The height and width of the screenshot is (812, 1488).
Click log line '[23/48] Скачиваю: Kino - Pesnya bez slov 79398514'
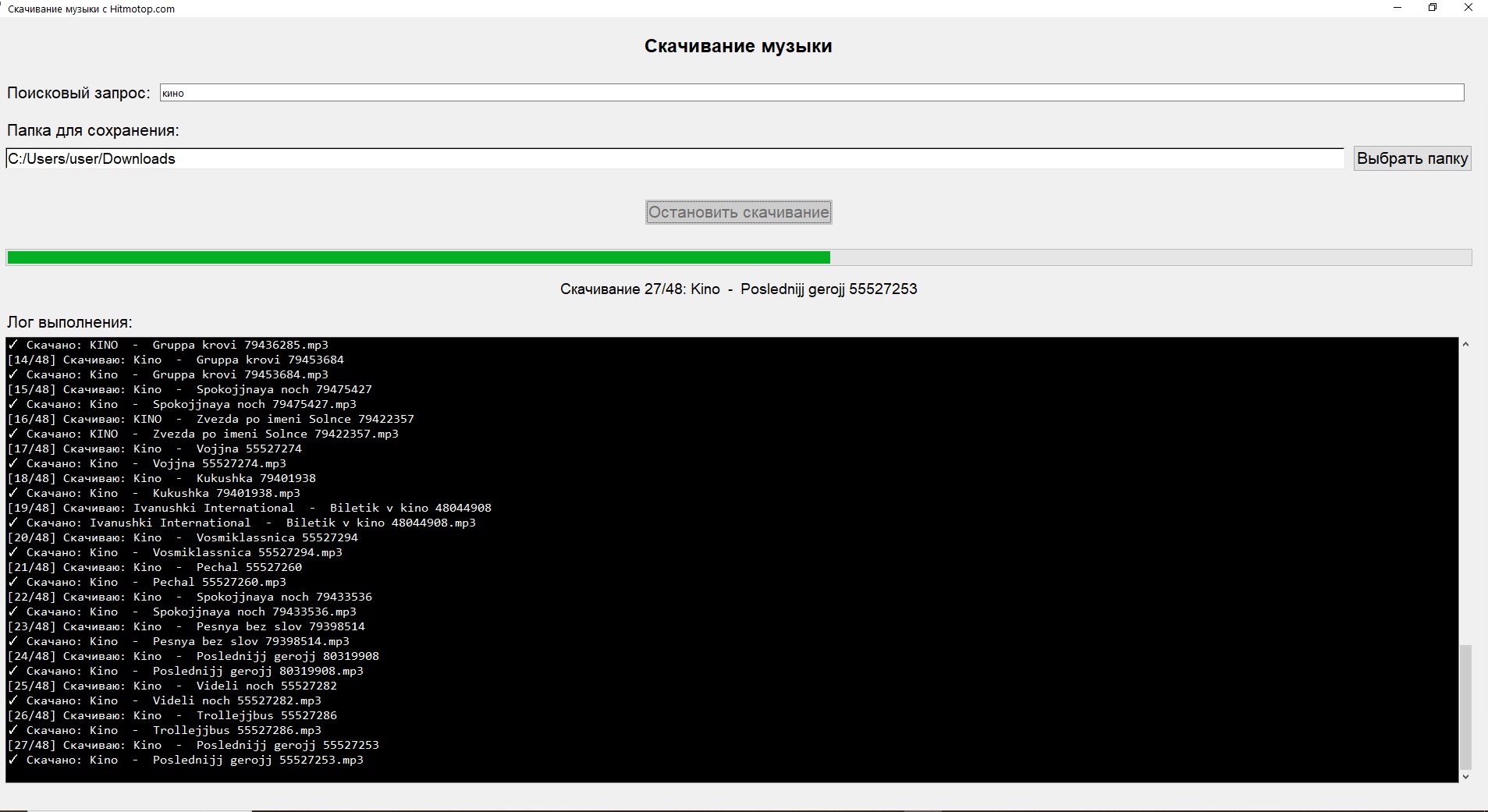click(186, 626)
